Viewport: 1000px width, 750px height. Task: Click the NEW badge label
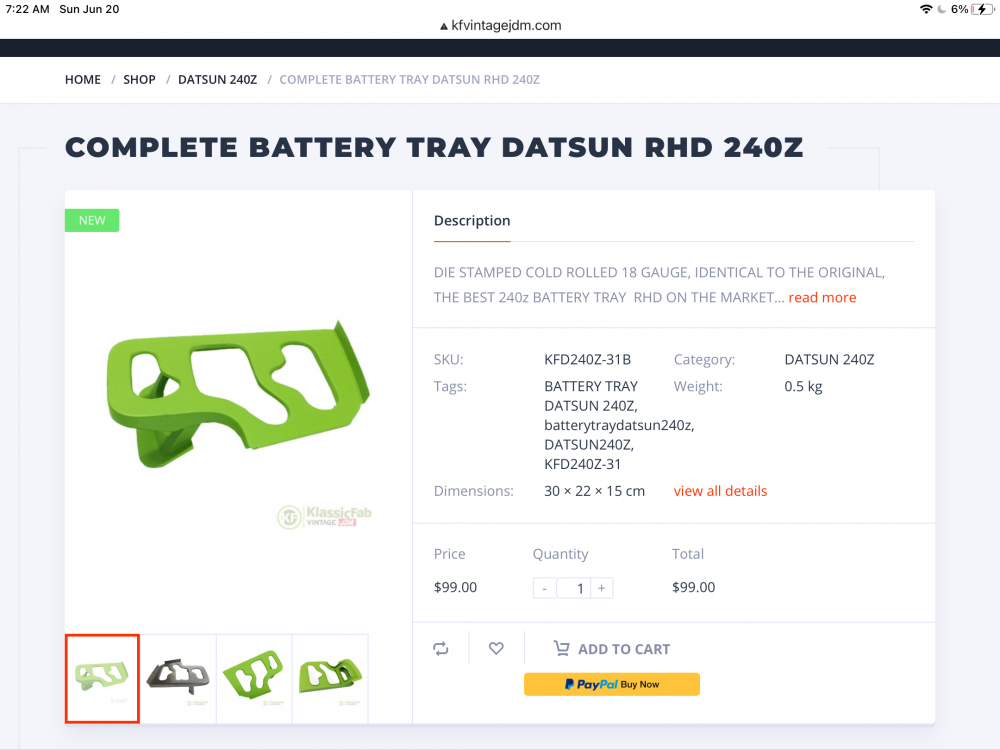pos(92,221)
